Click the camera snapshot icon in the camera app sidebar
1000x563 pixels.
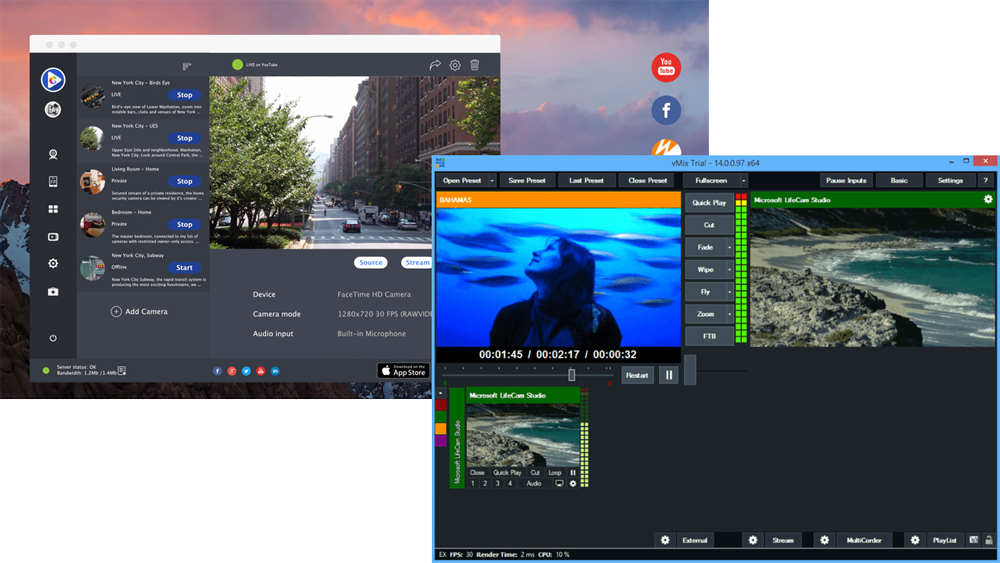point(53,291)
